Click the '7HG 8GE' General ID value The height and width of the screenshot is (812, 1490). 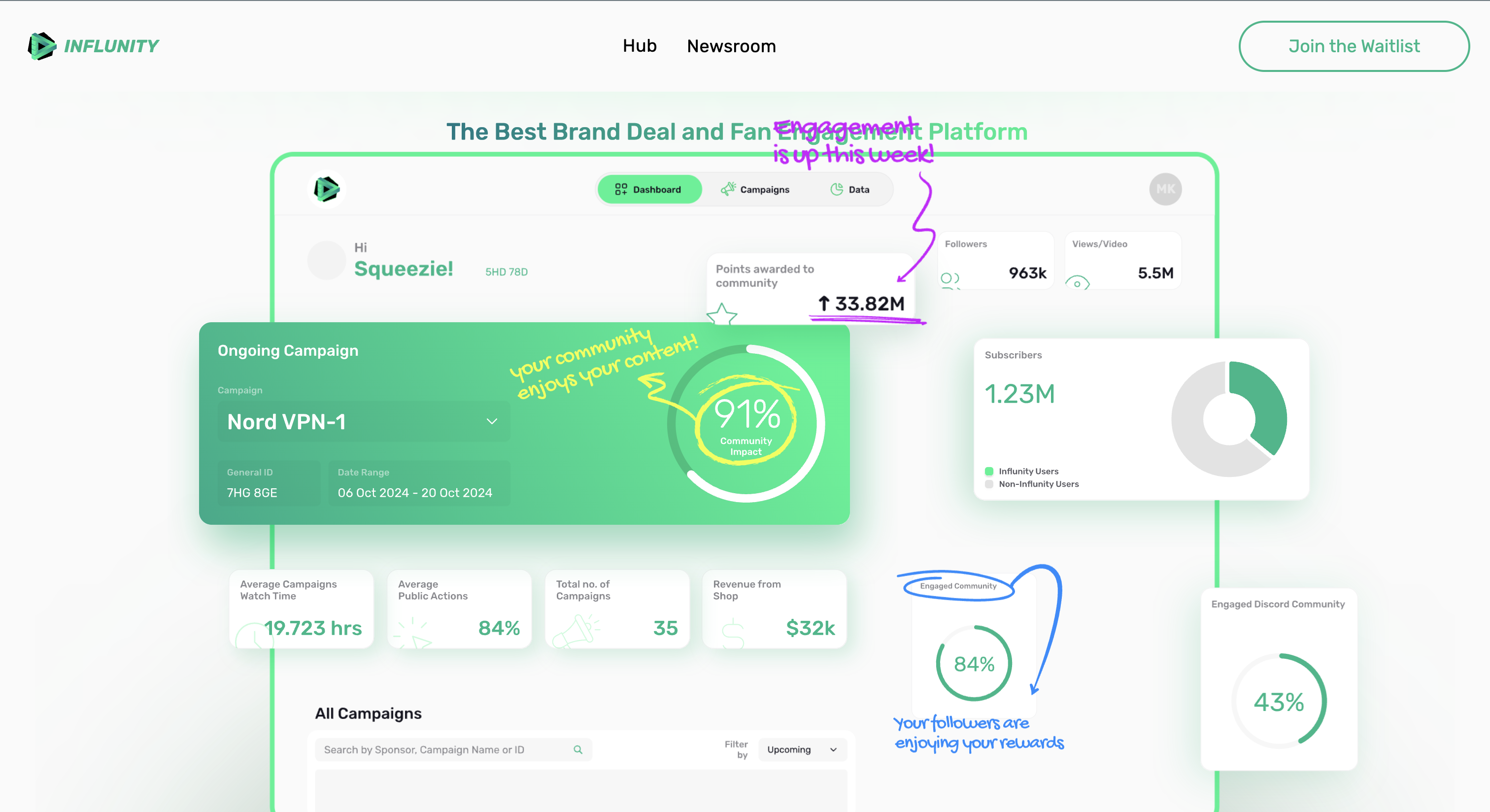[252, 493]
